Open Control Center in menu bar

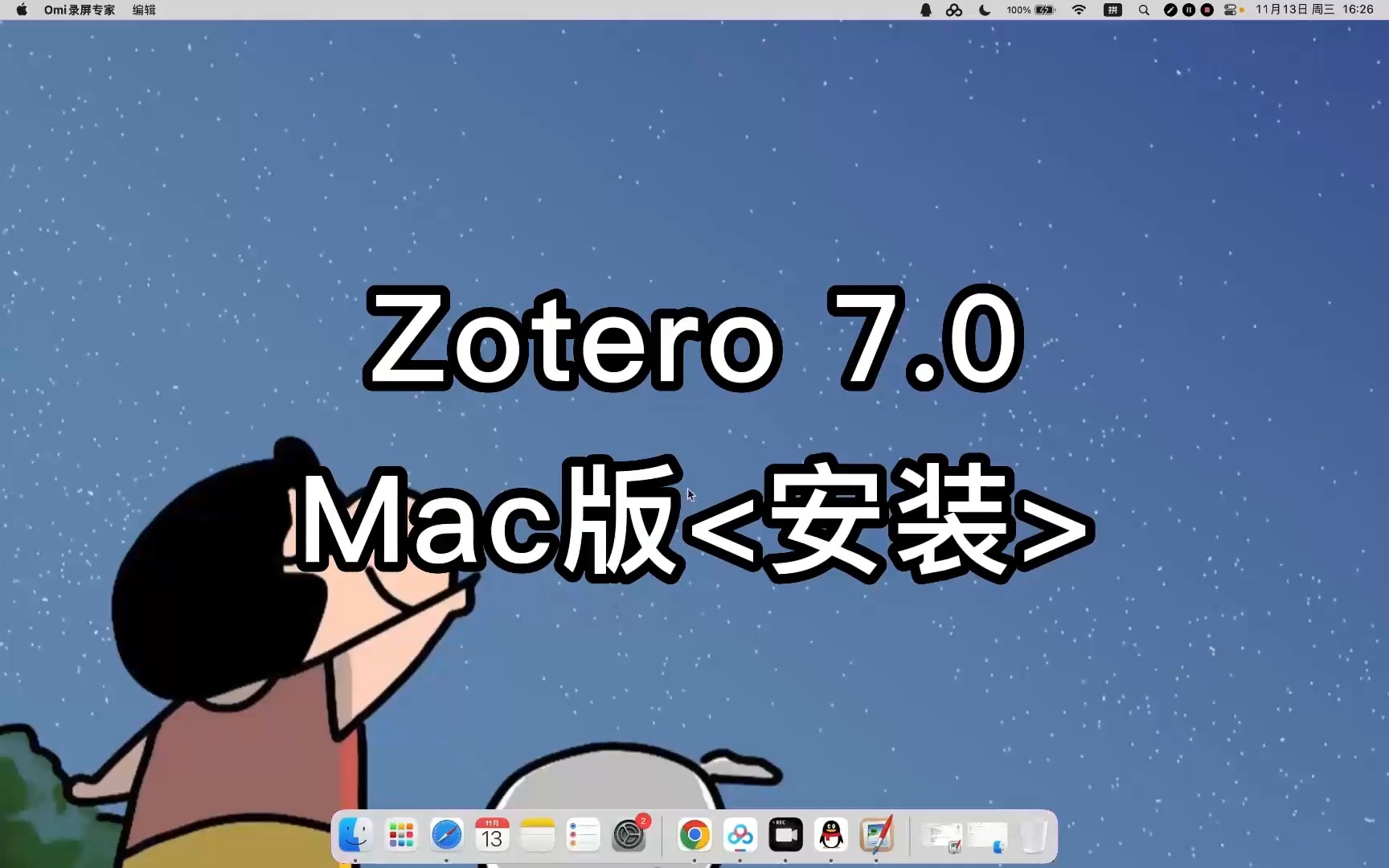1231,10
